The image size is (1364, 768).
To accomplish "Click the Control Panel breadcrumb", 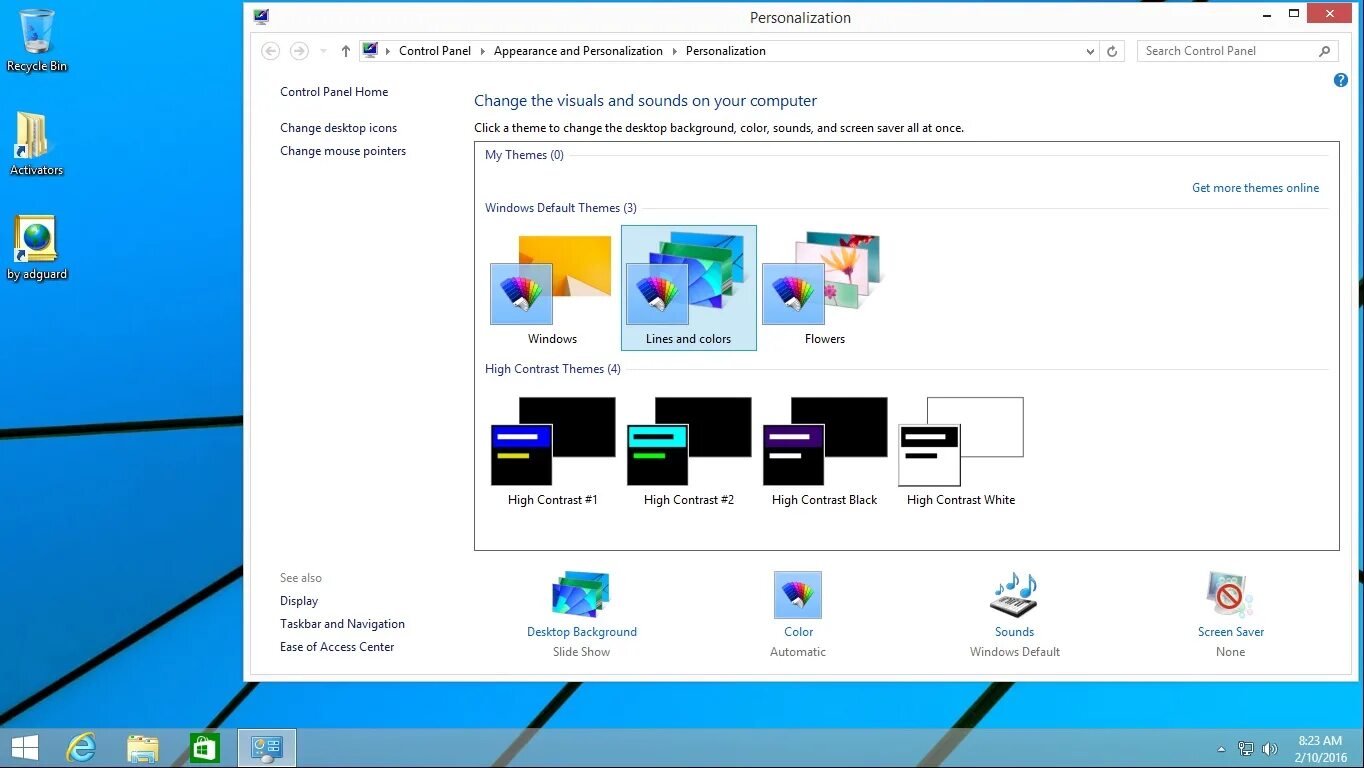I will (x=435, y=51).
